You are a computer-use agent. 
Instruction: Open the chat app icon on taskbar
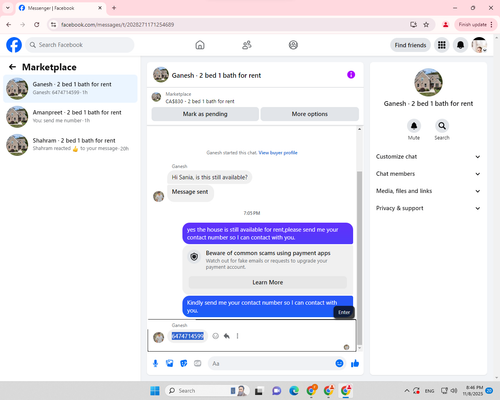276,391
